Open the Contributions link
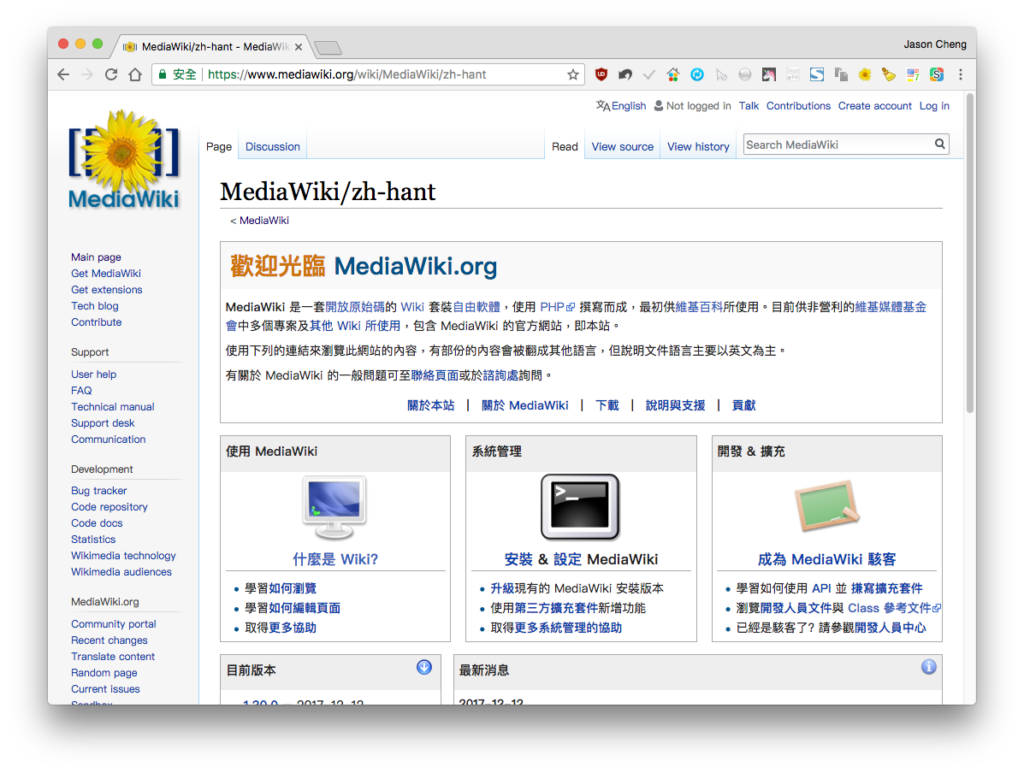The image size is (1024, 773). click(798, 106)
